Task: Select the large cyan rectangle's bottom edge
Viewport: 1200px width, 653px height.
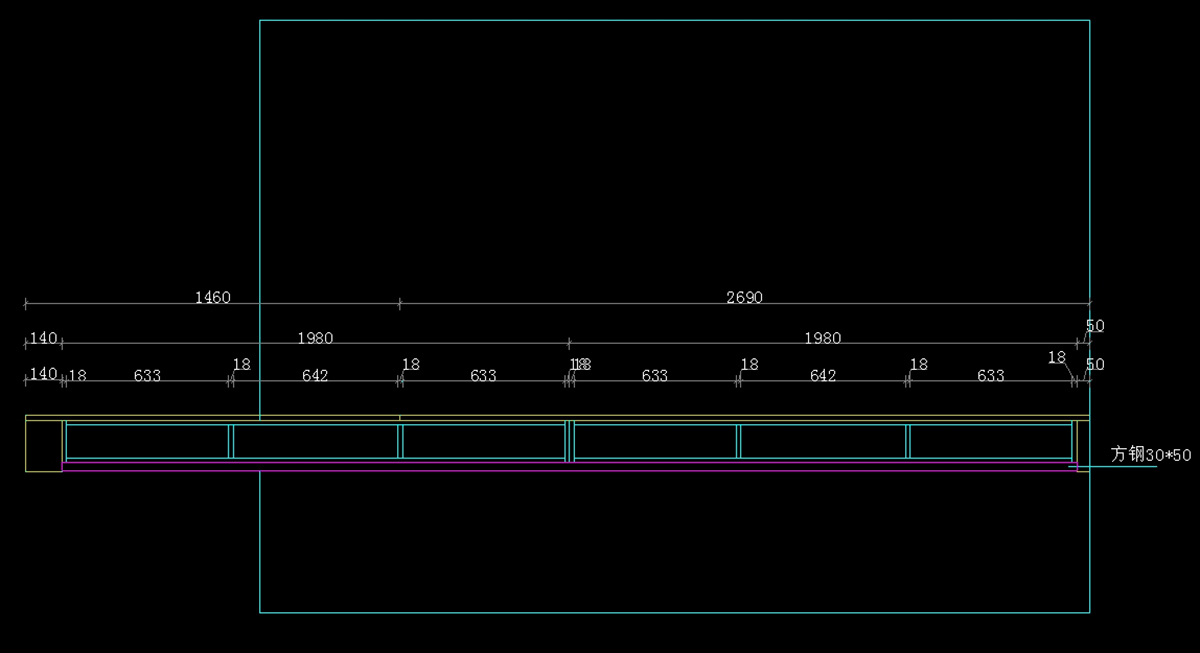Action: 674,612
